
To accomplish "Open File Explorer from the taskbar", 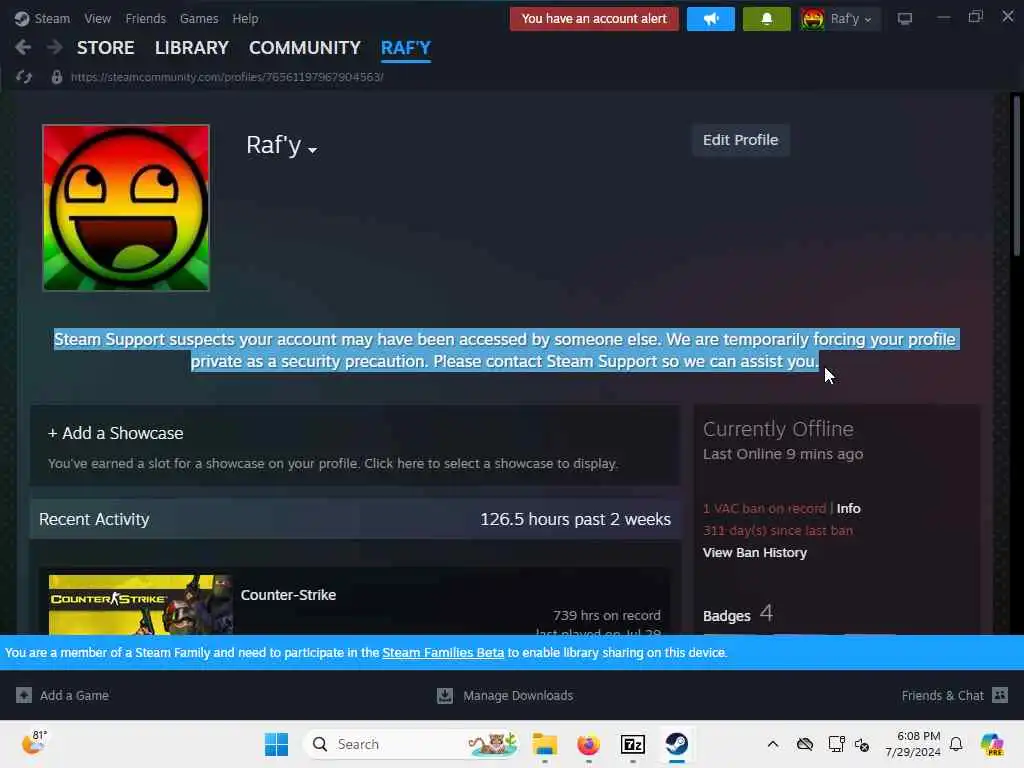I will (545, 744).
